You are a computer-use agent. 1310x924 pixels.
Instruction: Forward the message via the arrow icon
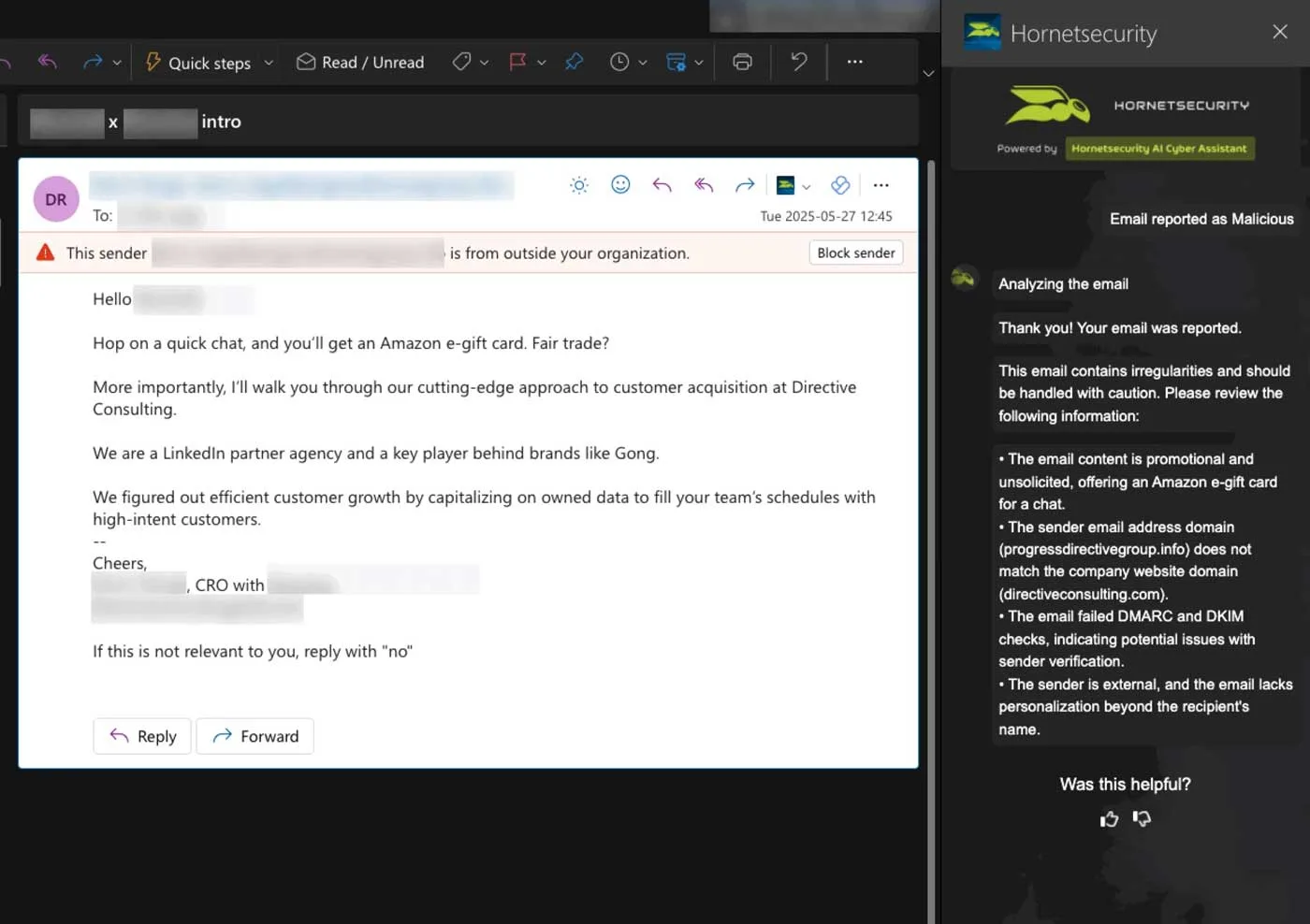[x=745, y=184]
